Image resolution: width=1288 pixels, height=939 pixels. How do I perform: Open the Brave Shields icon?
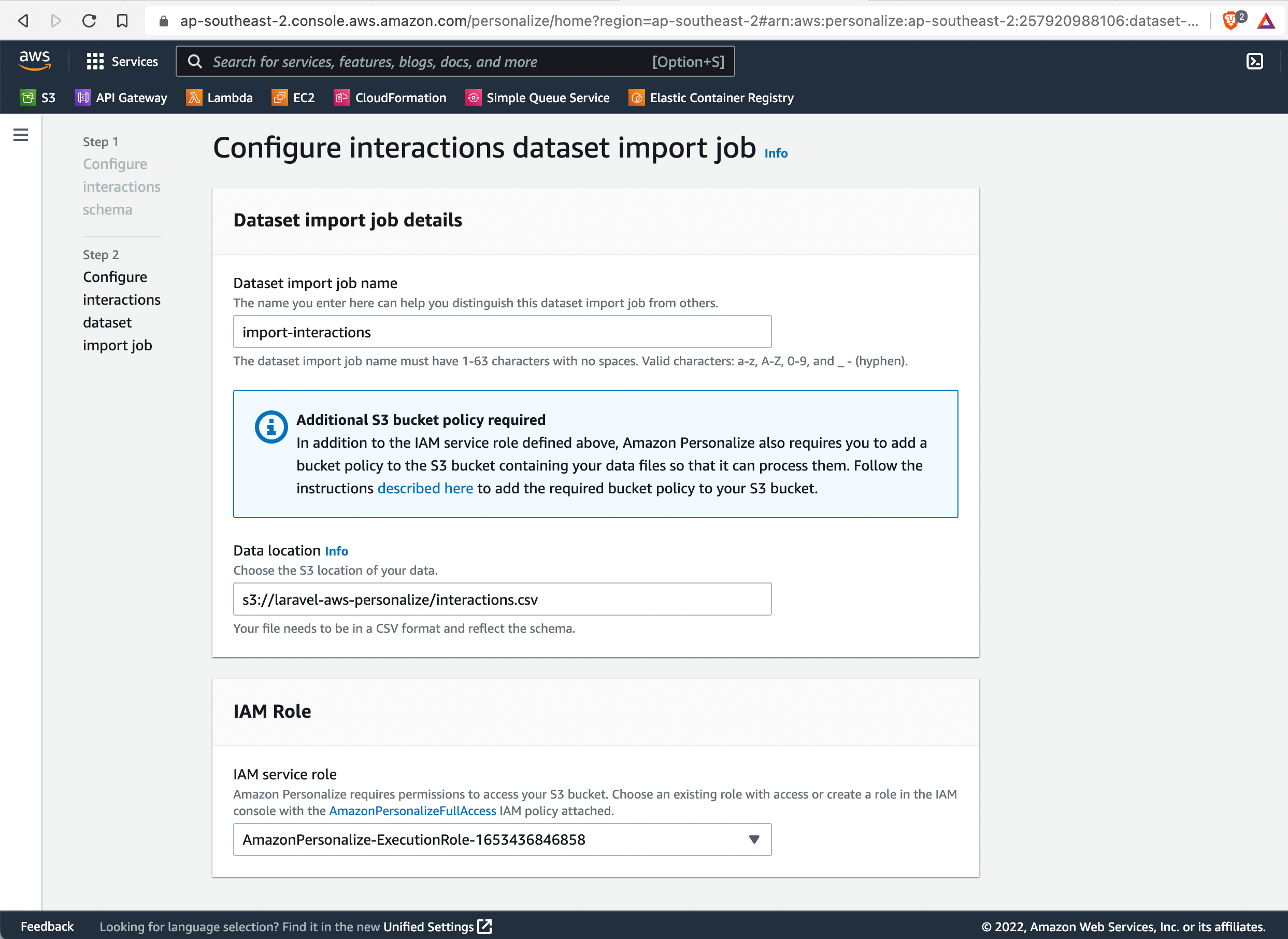pos(1232,20)
